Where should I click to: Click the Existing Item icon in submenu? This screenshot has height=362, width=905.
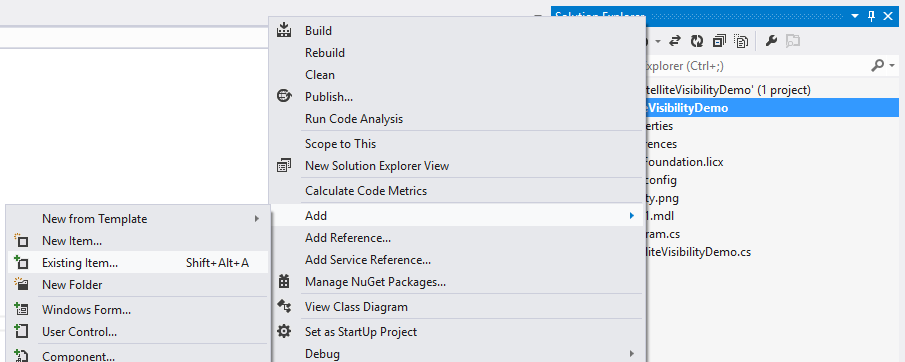point(21,262)
